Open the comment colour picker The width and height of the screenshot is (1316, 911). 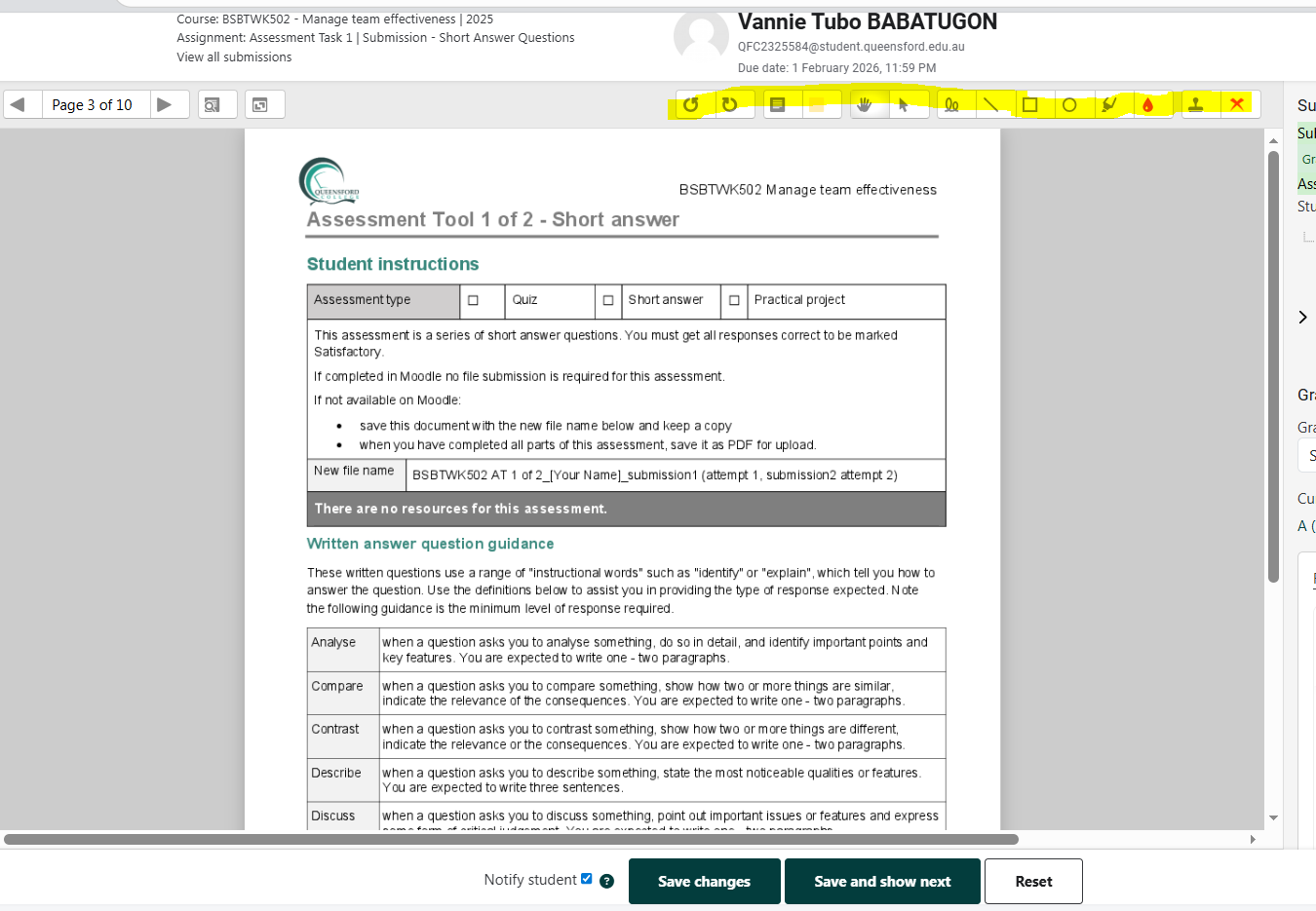click(817, 105)
